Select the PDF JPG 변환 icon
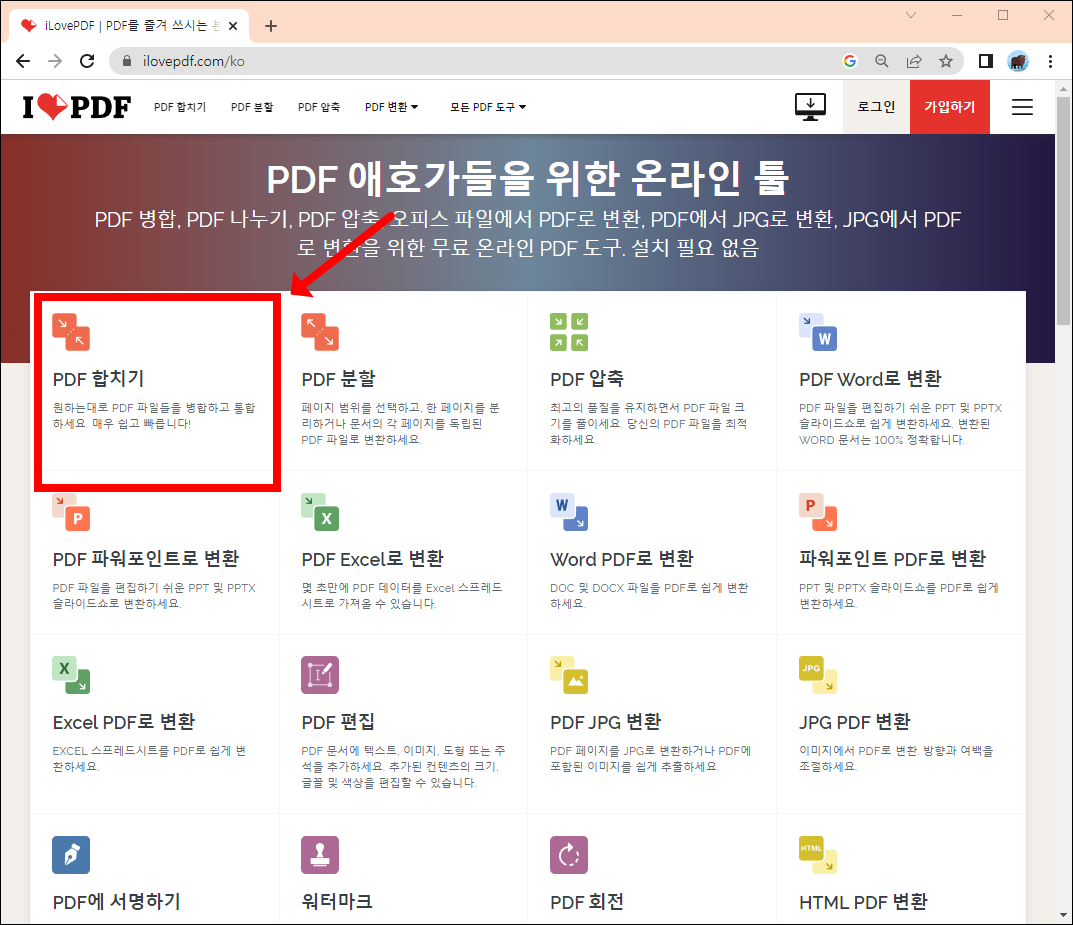 [x=568, y=674]
